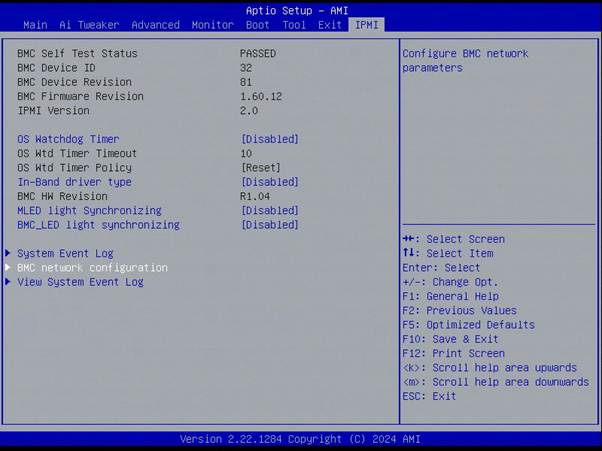Click BMC Device Revision value 81
Image resolution: width=602 pixels, height=451 pixels.
(246, 82)
